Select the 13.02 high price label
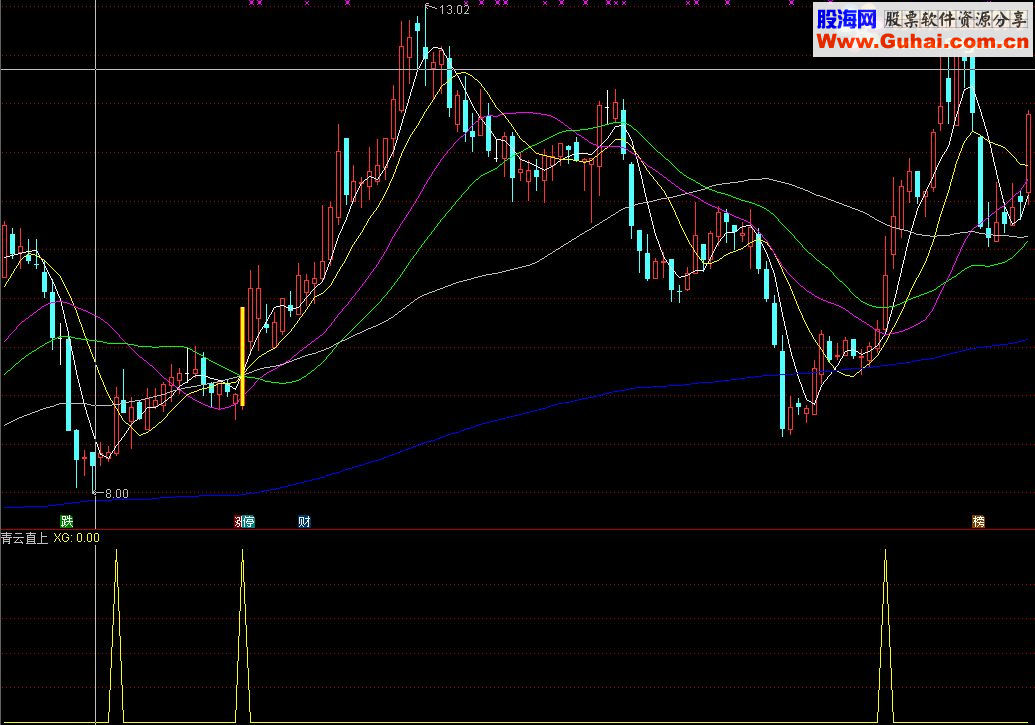 454,10
